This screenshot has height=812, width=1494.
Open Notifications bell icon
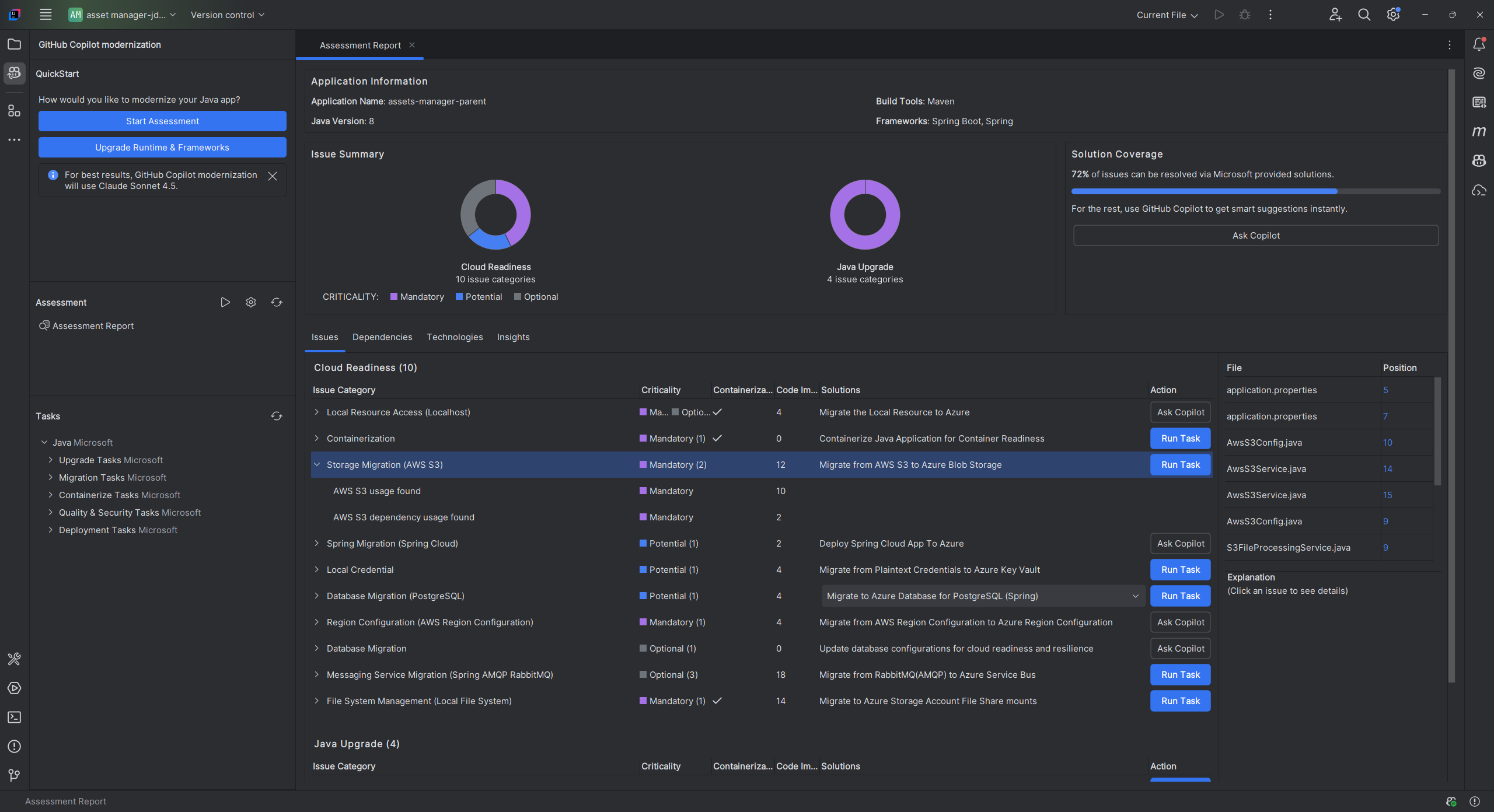pyautogui.click(x=1479, y=44)
